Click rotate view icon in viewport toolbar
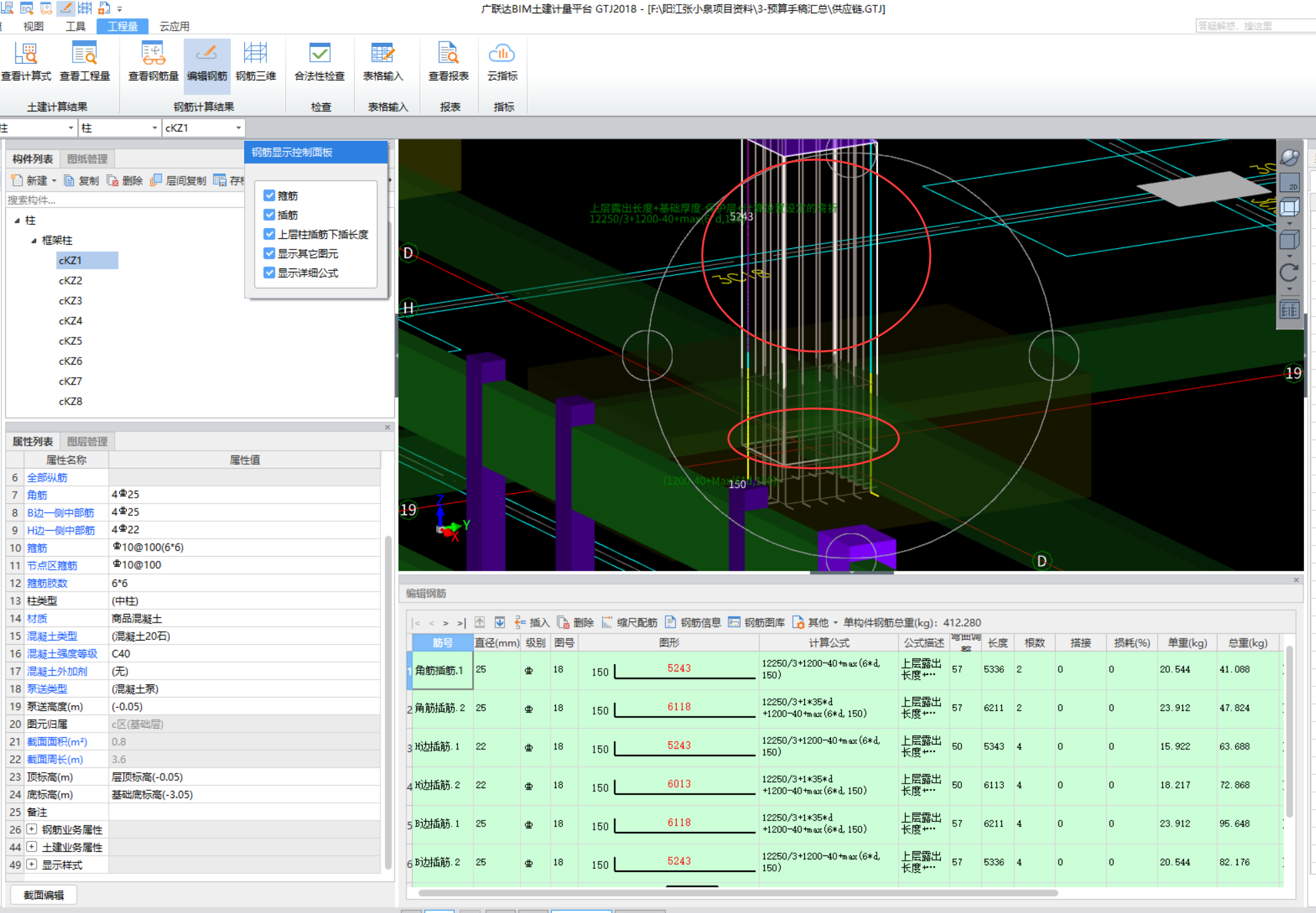The height and width of the screenshot is (913, 1316). click(x=1289, y=273)
